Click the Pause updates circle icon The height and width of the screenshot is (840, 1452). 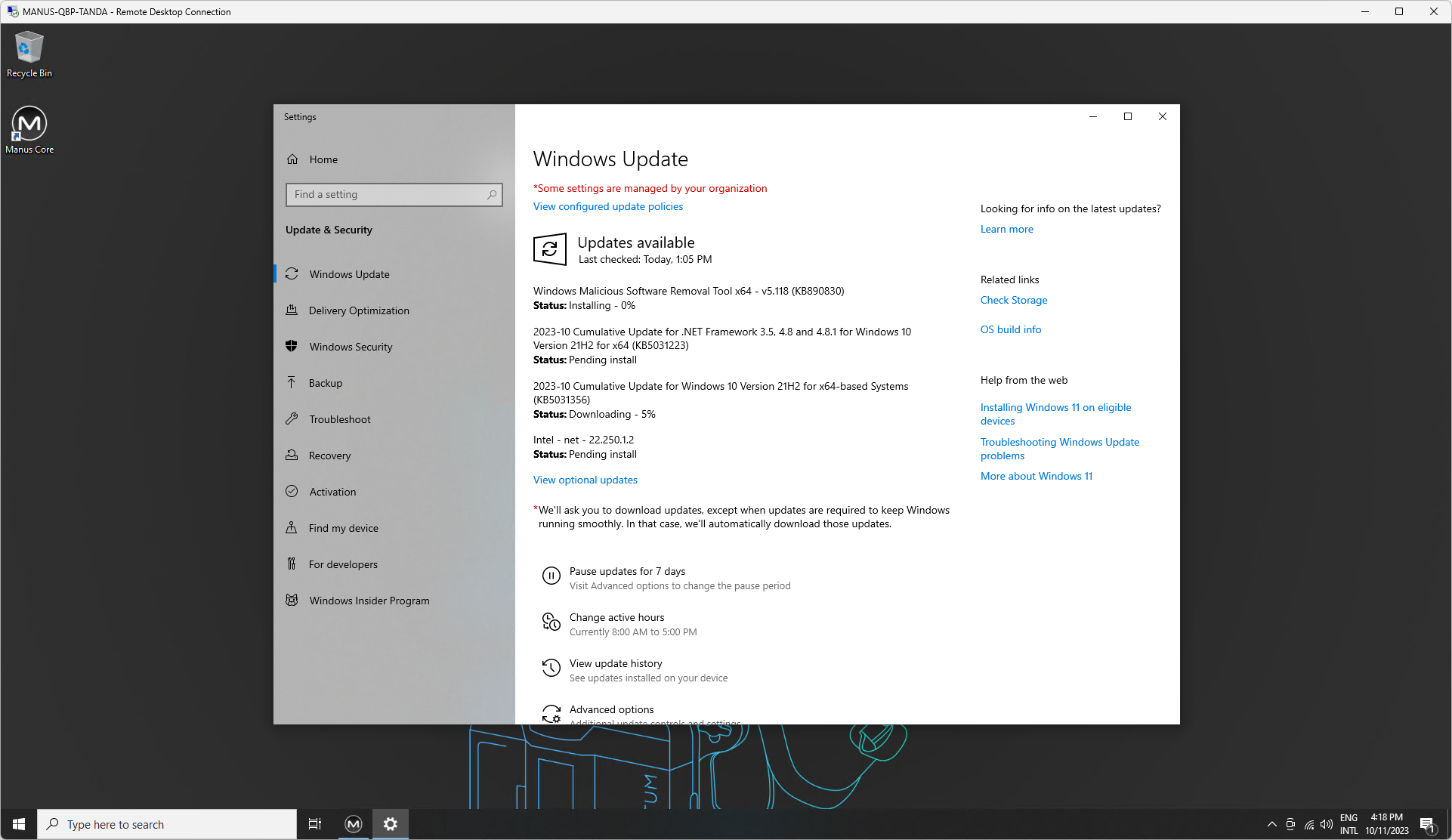[551, 576]
